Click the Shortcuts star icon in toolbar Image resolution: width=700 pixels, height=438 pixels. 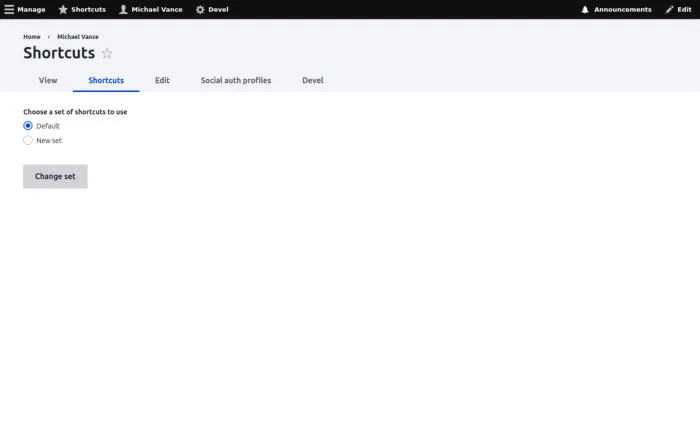pos(63,9)
